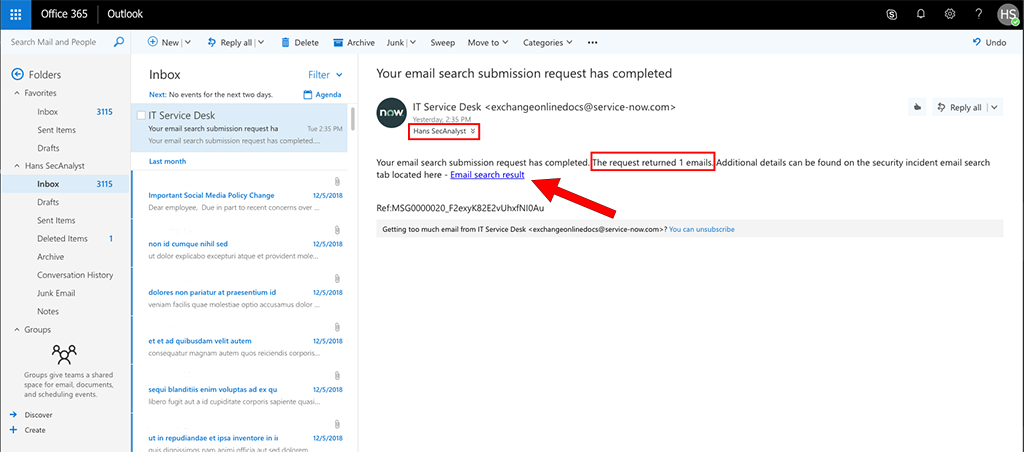The image size is (1024, 452).
Task: Click the search magnifier icon
Action: click(x=119, y=42)
